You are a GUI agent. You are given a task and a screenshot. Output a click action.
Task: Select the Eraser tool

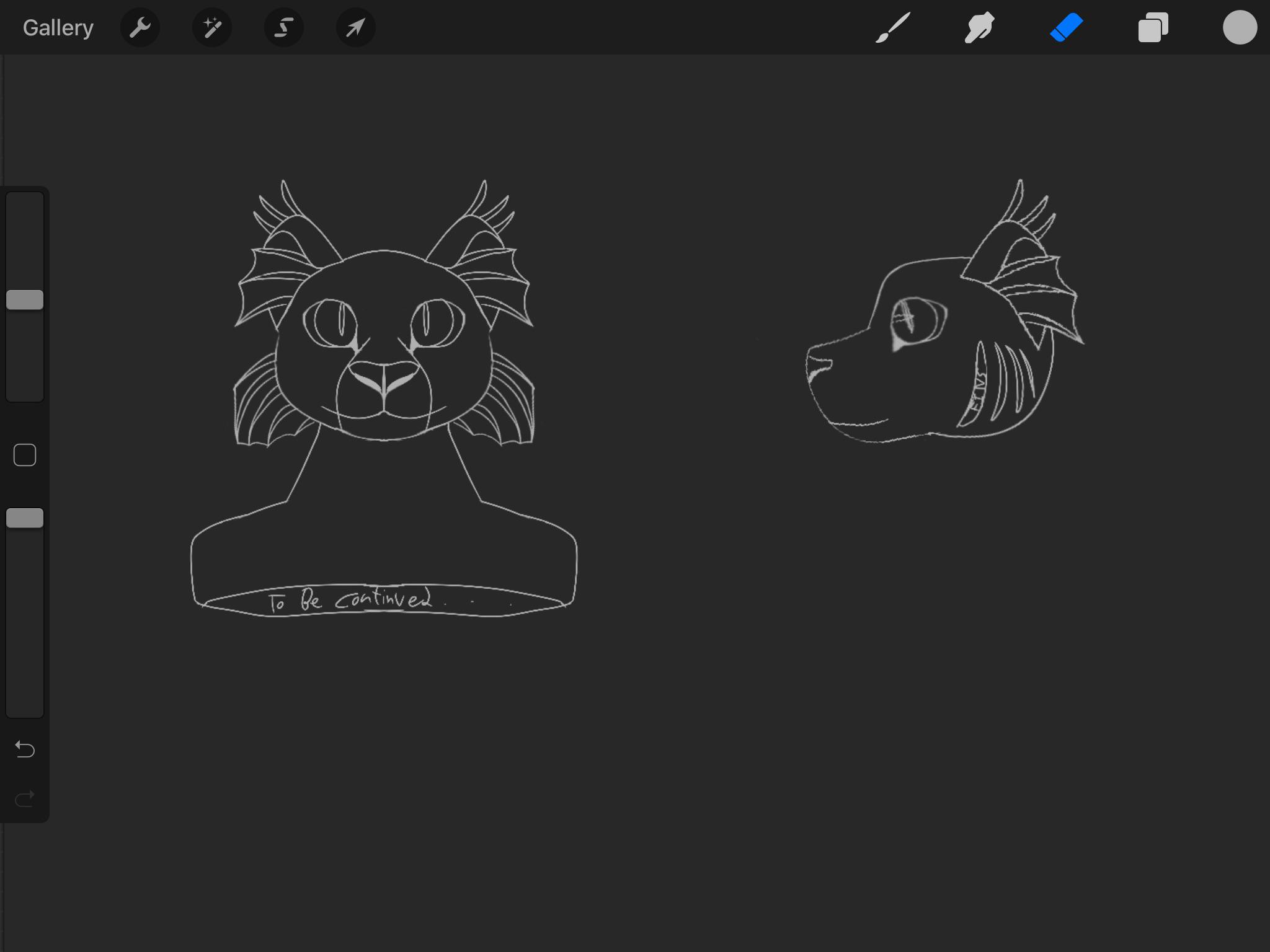(1066, 28)
